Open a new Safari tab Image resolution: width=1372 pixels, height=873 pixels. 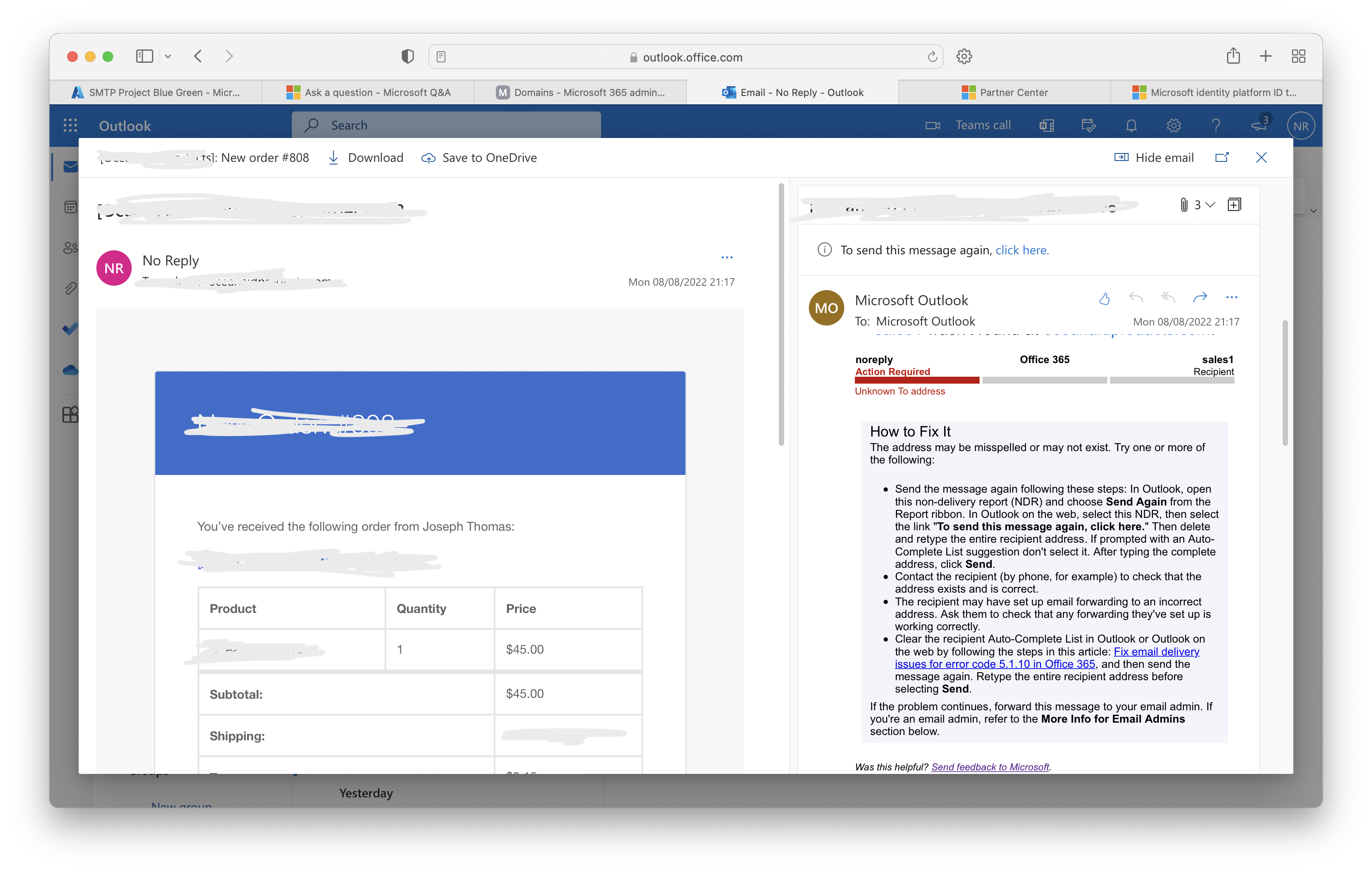(x=1265, y=56)
